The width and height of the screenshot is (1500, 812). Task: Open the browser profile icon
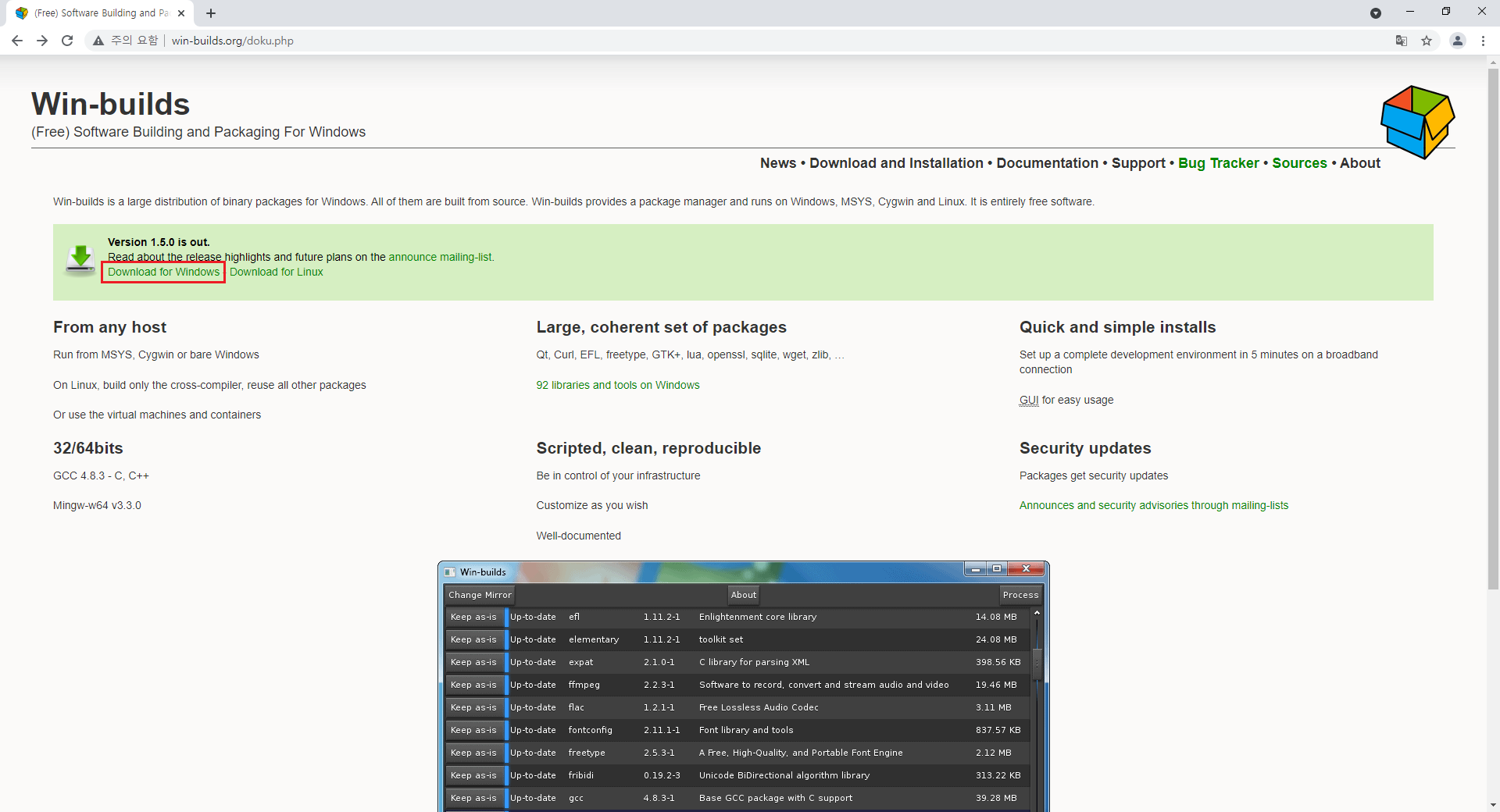1458,41
